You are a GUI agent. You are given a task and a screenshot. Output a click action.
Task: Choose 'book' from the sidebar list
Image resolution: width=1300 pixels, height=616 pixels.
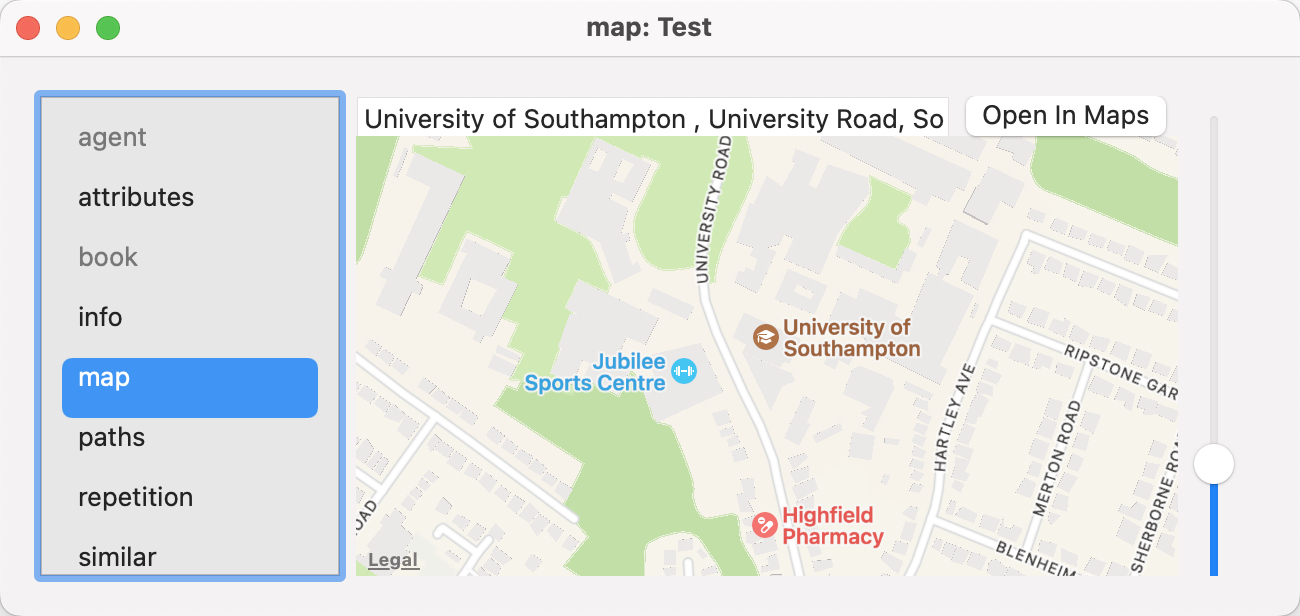point(108,257)
